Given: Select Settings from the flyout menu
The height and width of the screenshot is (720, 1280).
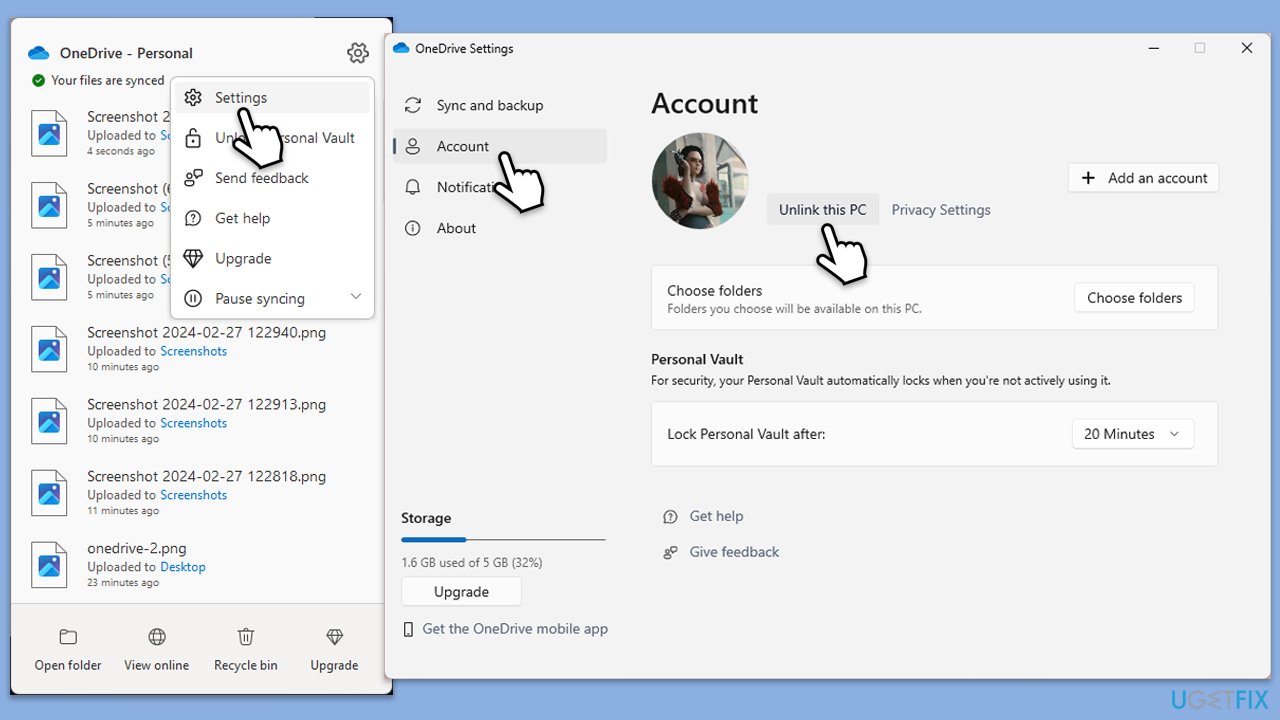Looking at the screenshot, I should coord(272,98).
